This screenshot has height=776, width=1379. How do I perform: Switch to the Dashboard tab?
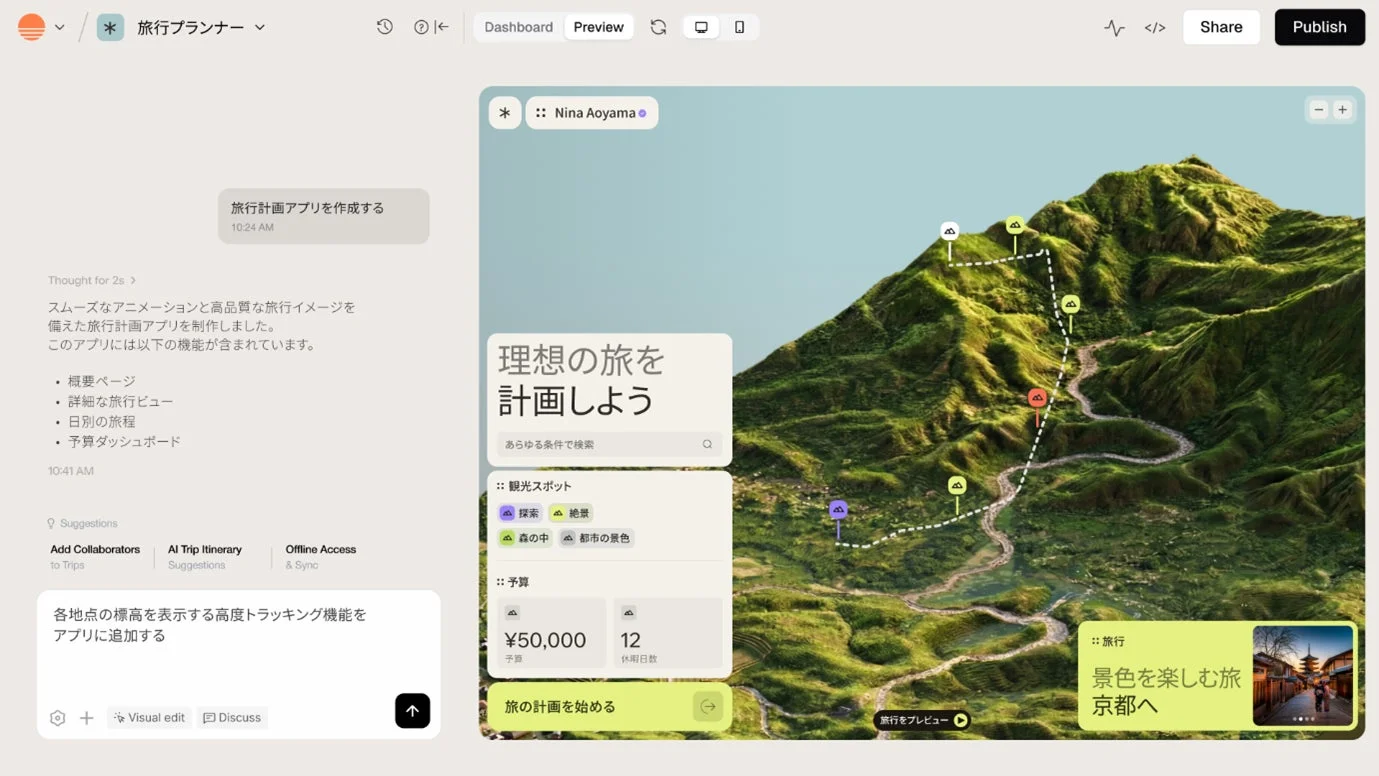pos(518,27)
